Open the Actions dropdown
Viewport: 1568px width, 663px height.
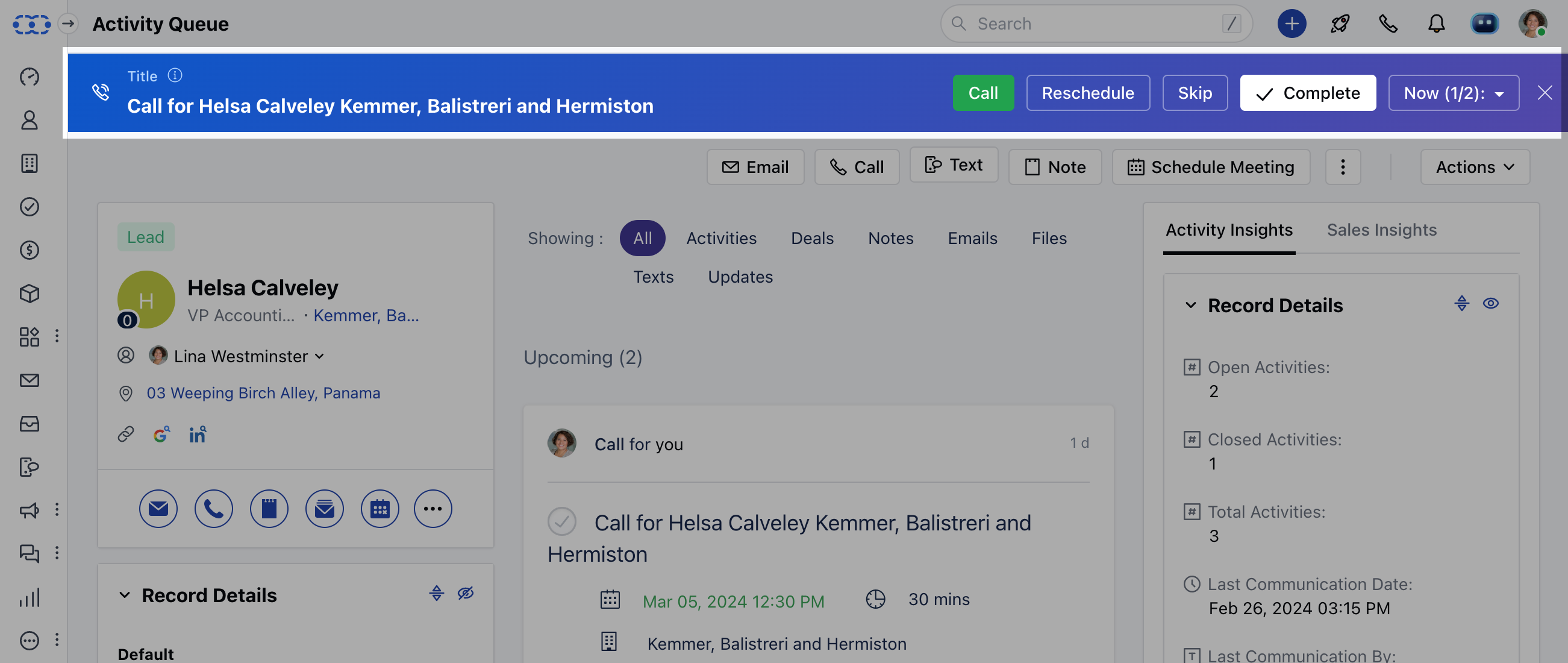[1475, 167]
